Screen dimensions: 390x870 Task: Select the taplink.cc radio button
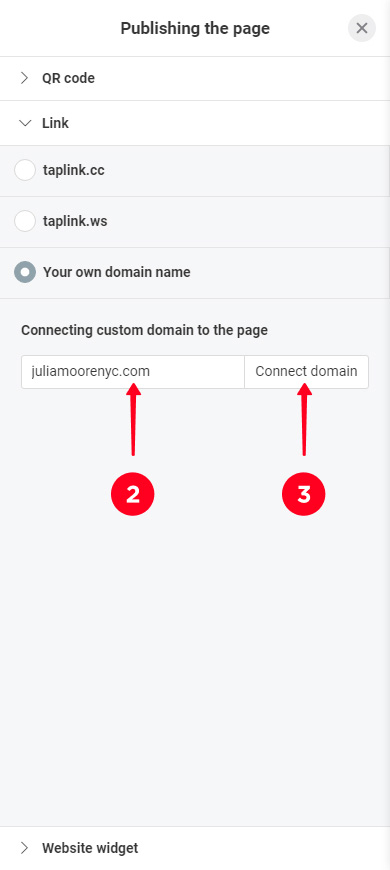point(25,170)
